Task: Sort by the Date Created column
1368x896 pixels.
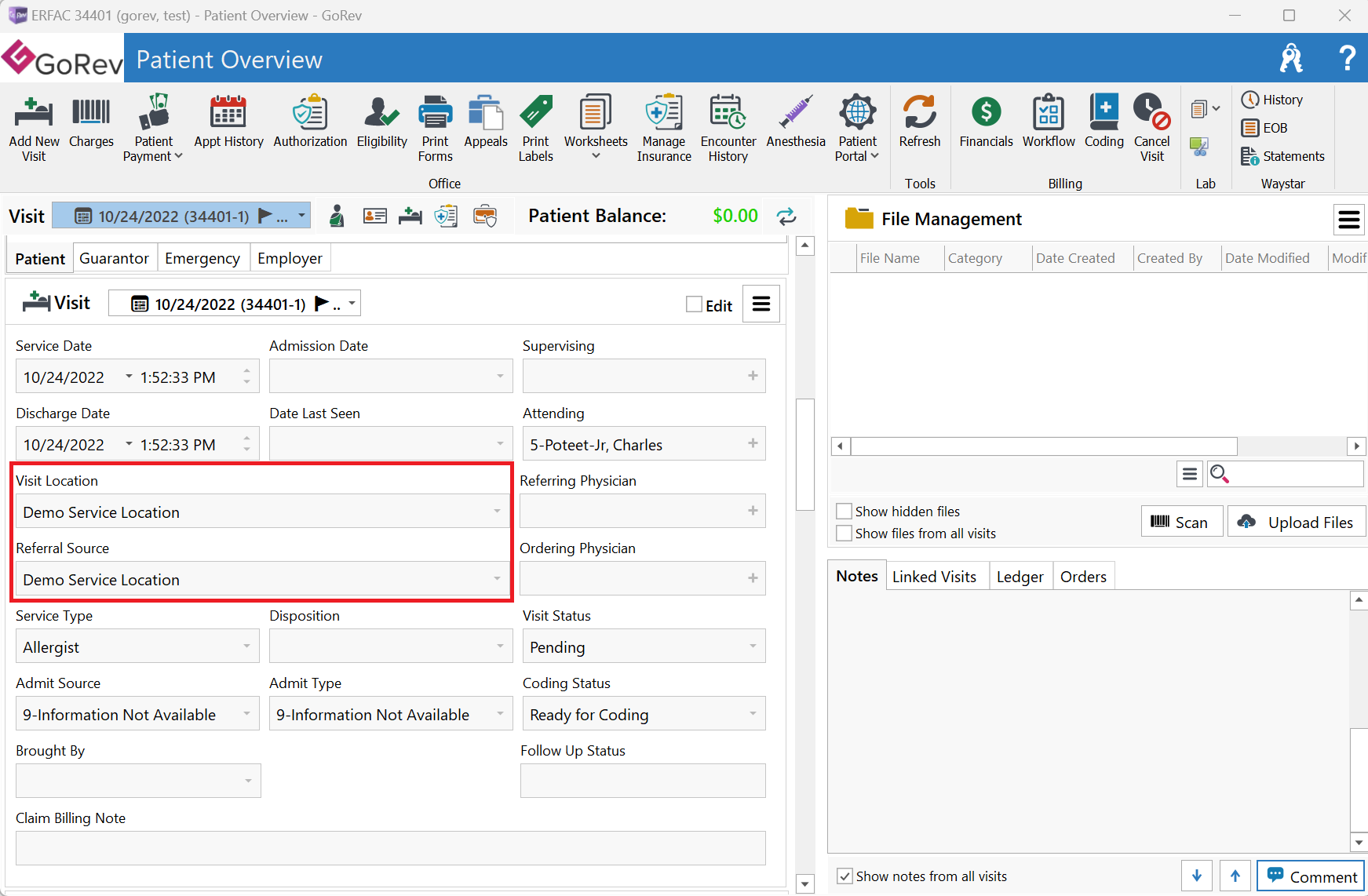Action: (x=1075, y=258)
